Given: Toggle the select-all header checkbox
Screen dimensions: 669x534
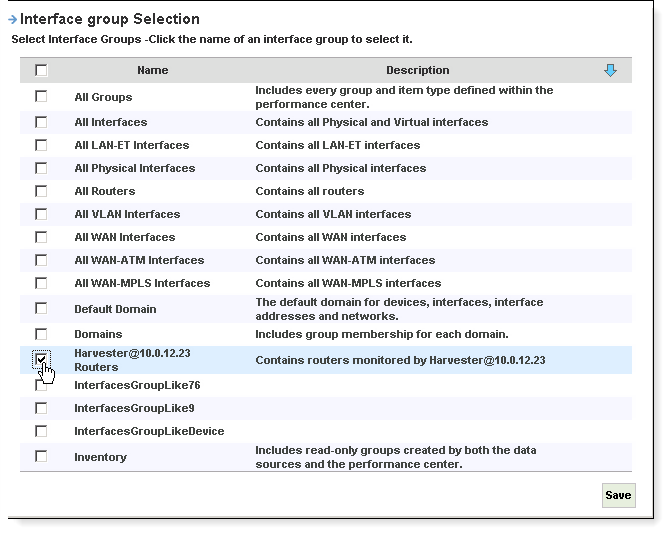Looking at the screenshot, I should point(41,70).
